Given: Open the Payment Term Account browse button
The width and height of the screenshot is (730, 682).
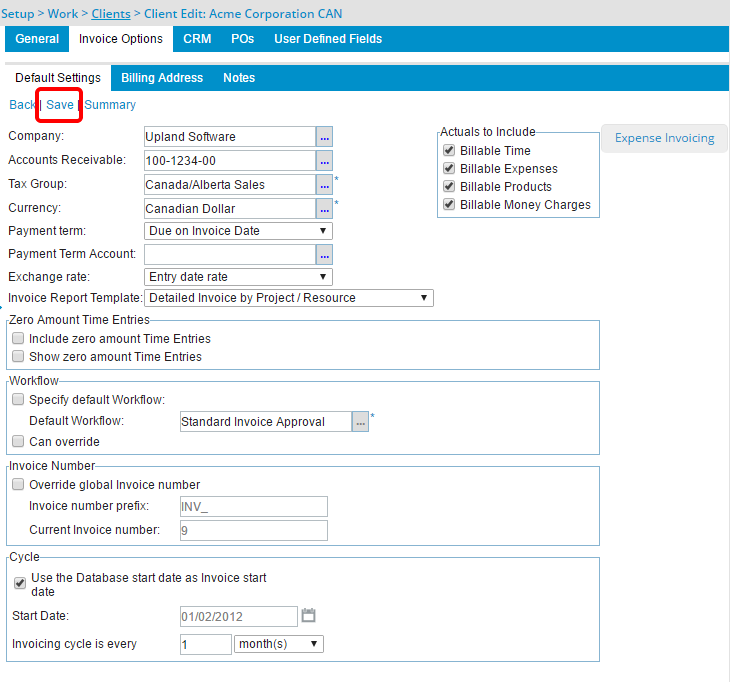Looking at the screenshot, I should [324, 254].
